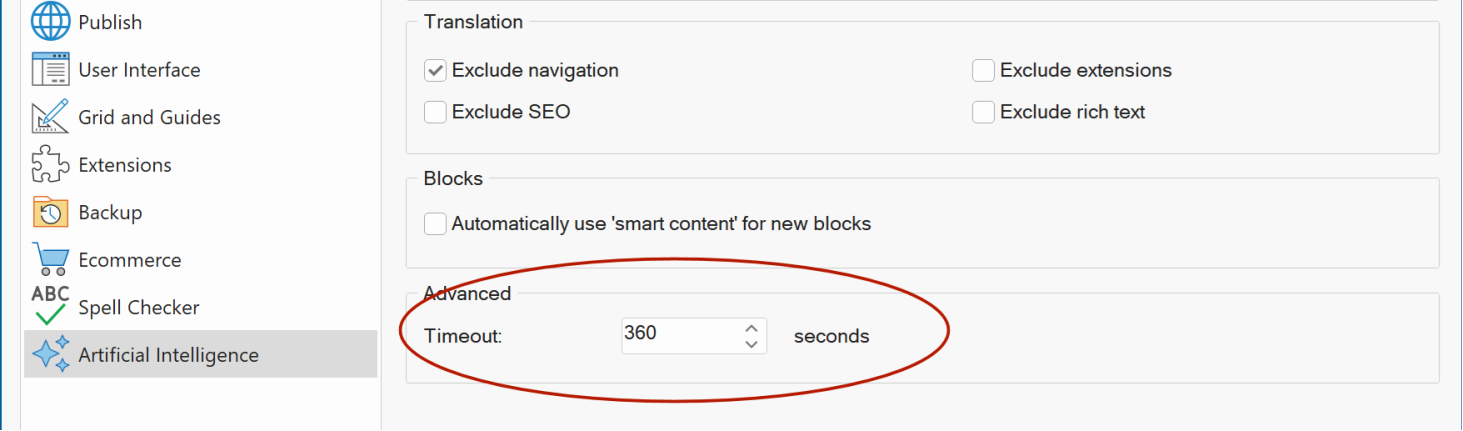Enable automatic smart content for new blocks

point(435,224)
